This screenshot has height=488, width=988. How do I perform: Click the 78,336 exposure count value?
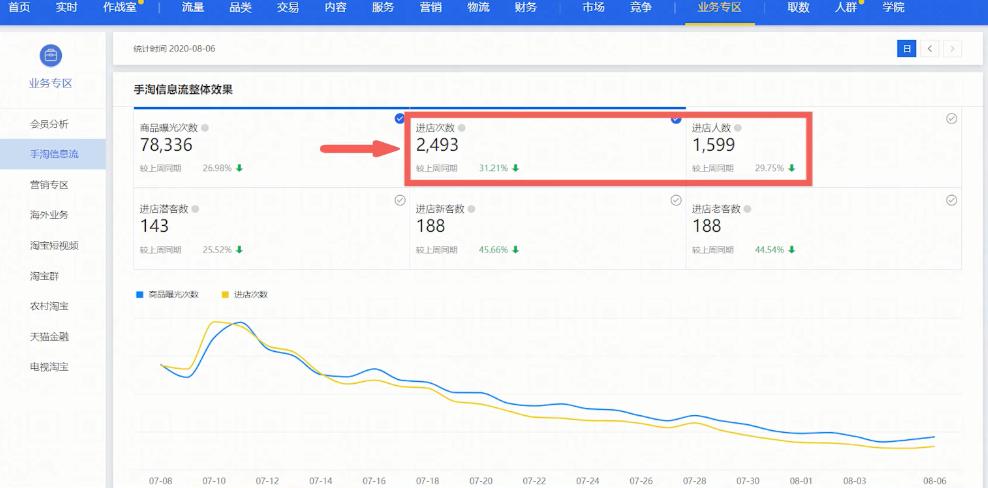coord(166,146)
